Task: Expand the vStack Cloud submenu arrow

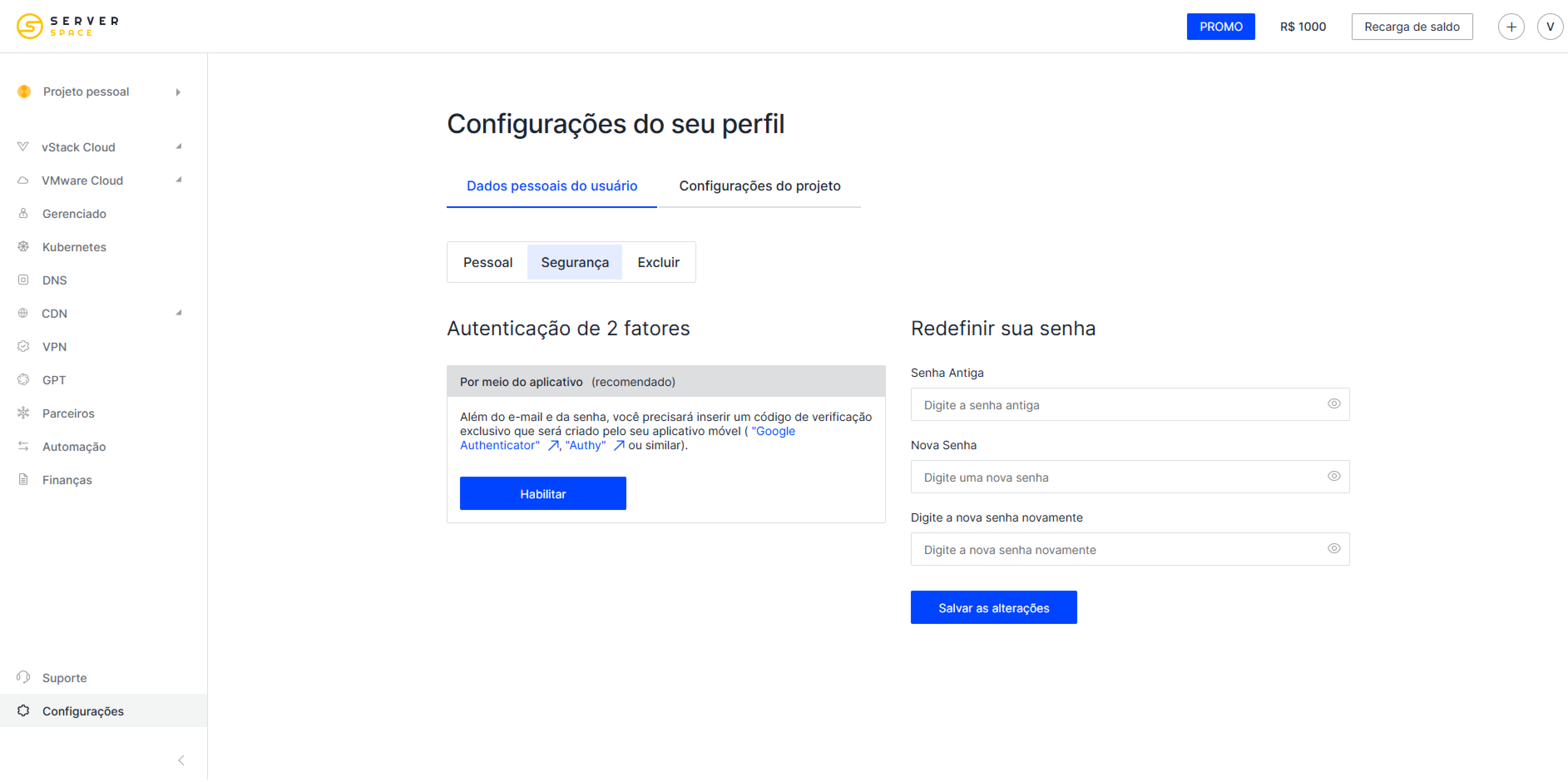Action: [x=178, y=147]
